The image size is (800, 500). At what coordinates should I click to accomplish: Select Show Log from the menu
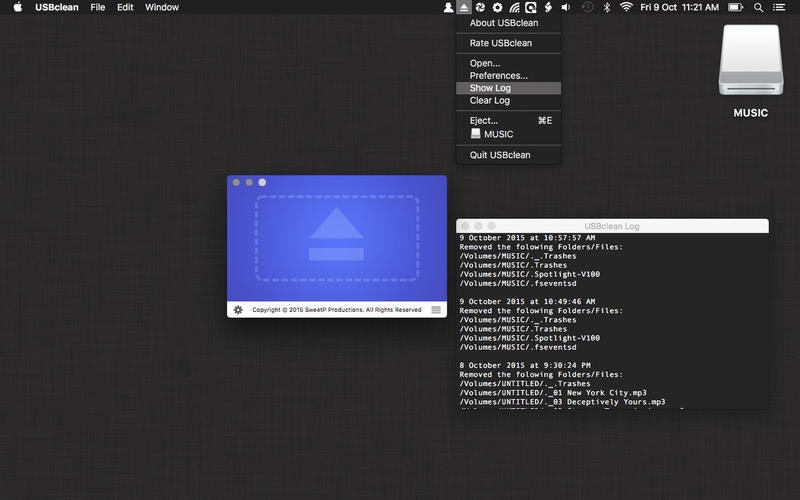(x=490, y=88)
